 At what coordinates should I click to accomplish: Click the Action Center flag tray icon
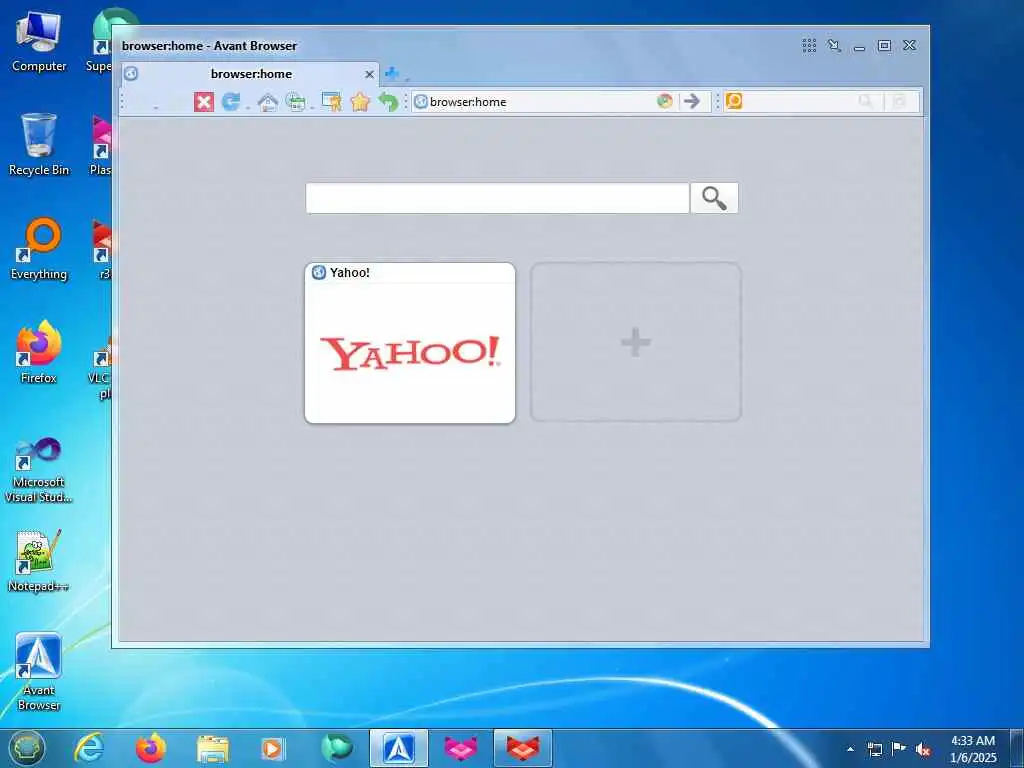899,749
